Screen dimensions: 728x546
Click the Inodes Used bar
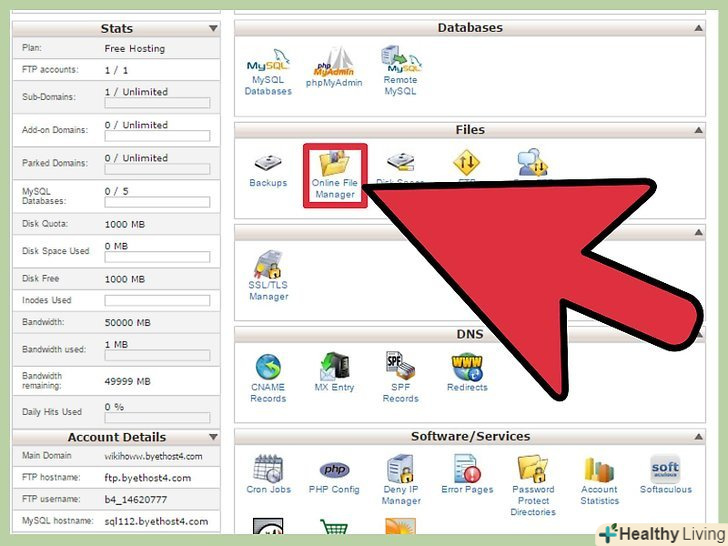(157, 301)
